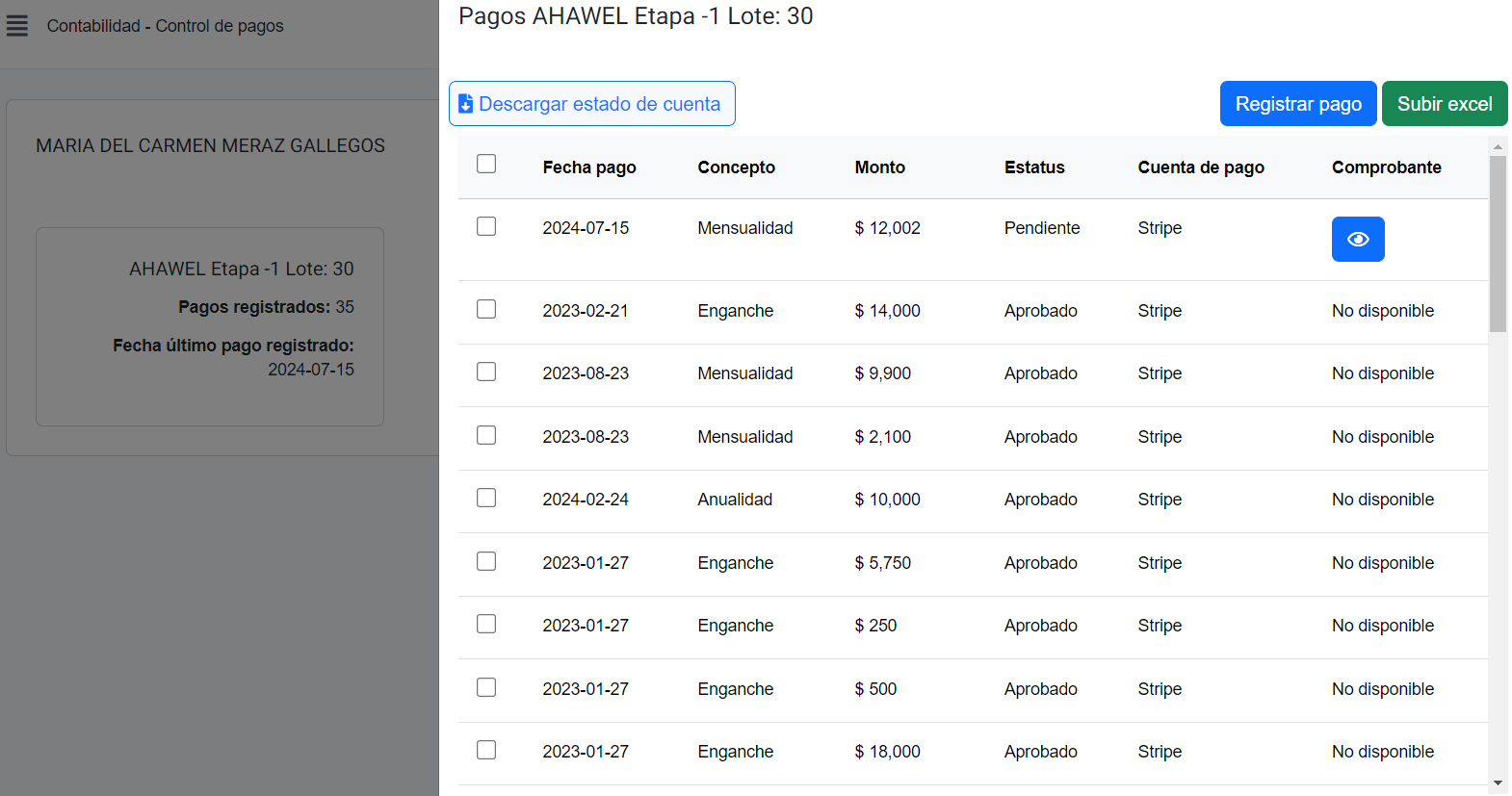Click the scrollbar up arrow
This screenshot has height=796, width=1512.
click(x=1498, y=147)
